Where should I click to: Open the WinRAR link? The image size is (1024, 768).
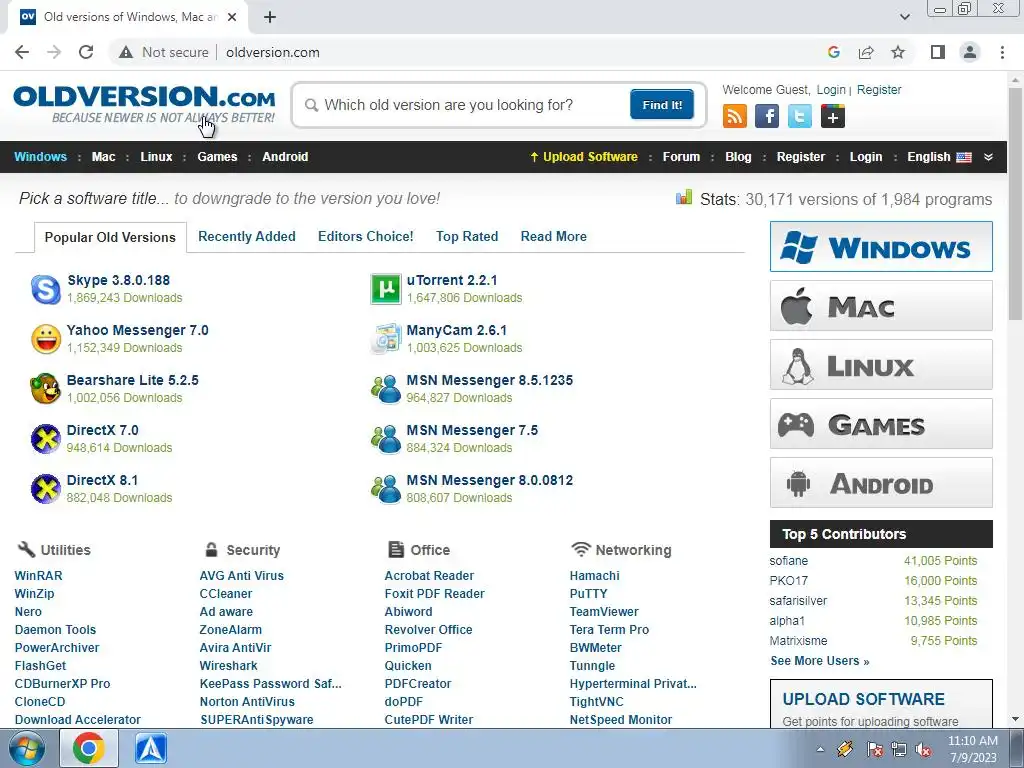39,575
